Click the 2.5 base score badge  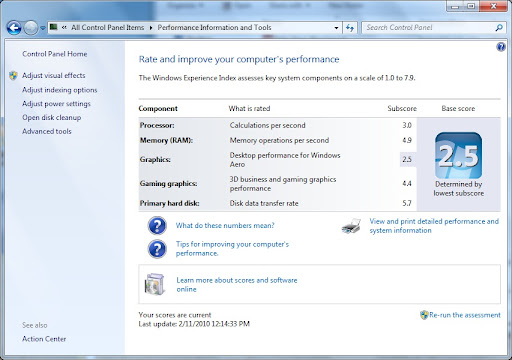pyautogui.click(x=458, y=155)
